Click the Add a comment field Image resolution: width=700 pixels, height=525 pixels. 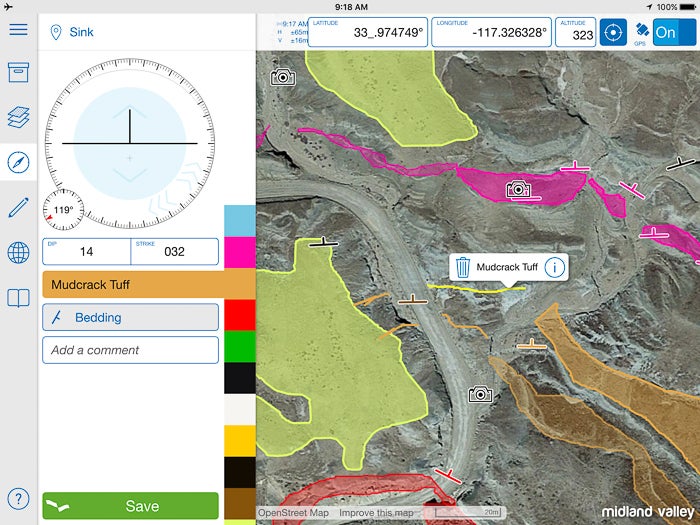pyautogui.click(x=130, y=350)
